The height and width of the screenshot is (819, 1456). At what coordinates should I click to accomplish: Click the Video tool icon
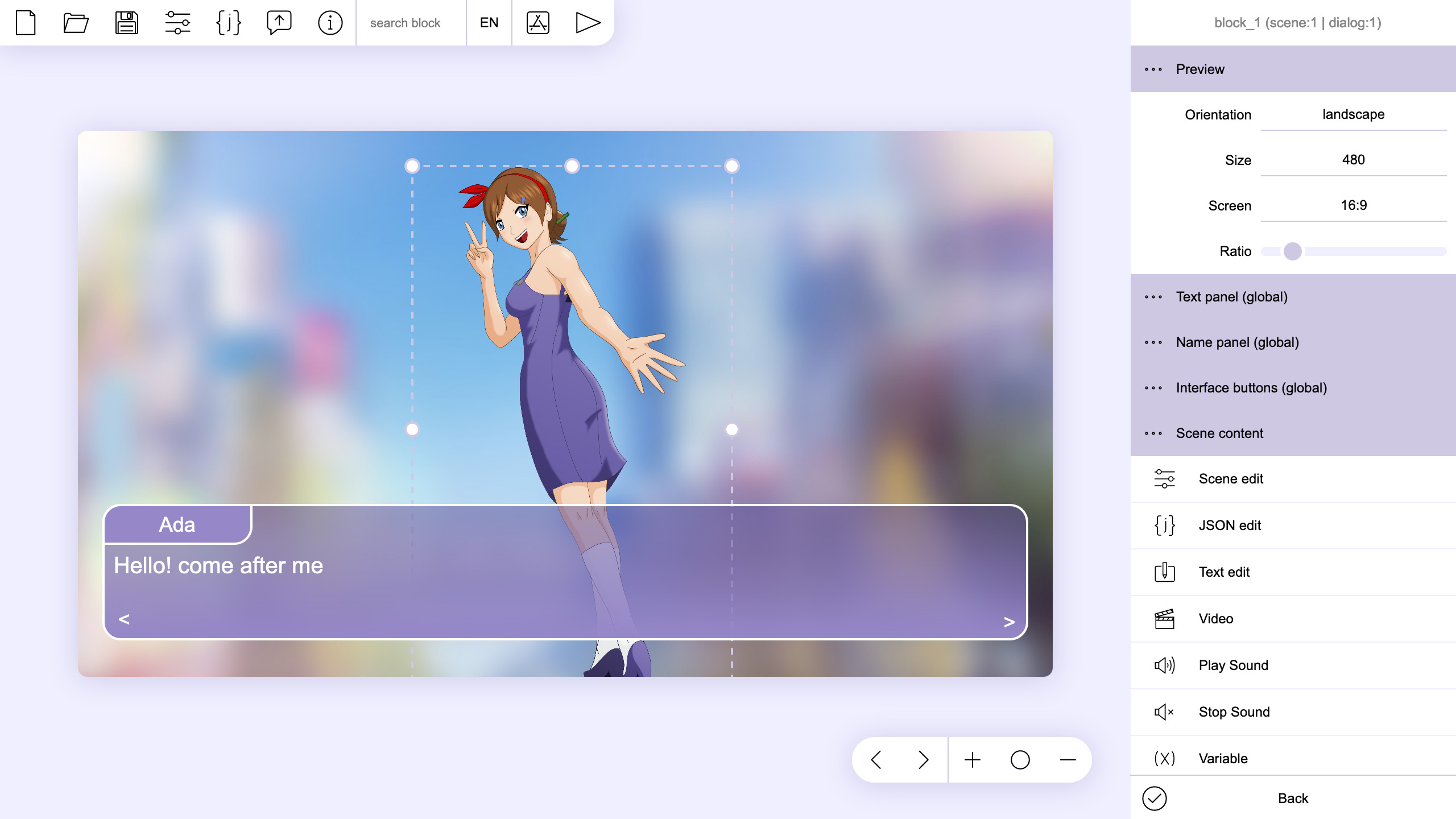pos(1163,618)
